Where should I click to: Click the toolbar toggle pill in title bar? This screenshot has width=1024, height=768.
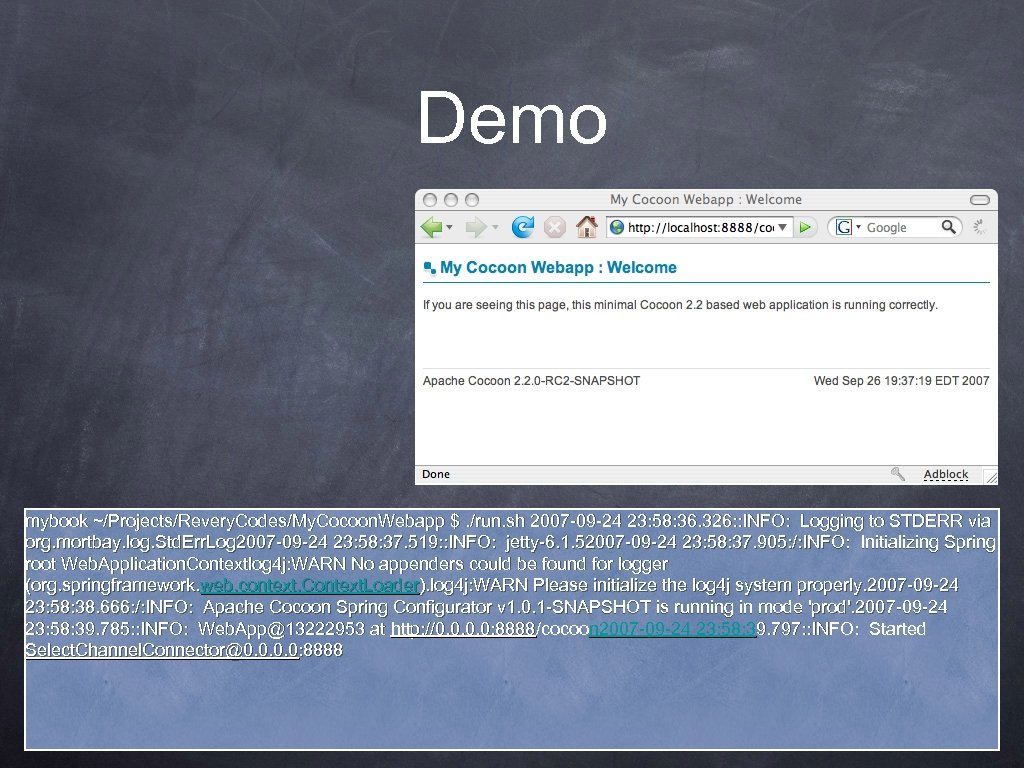click(x=980, y=200)
